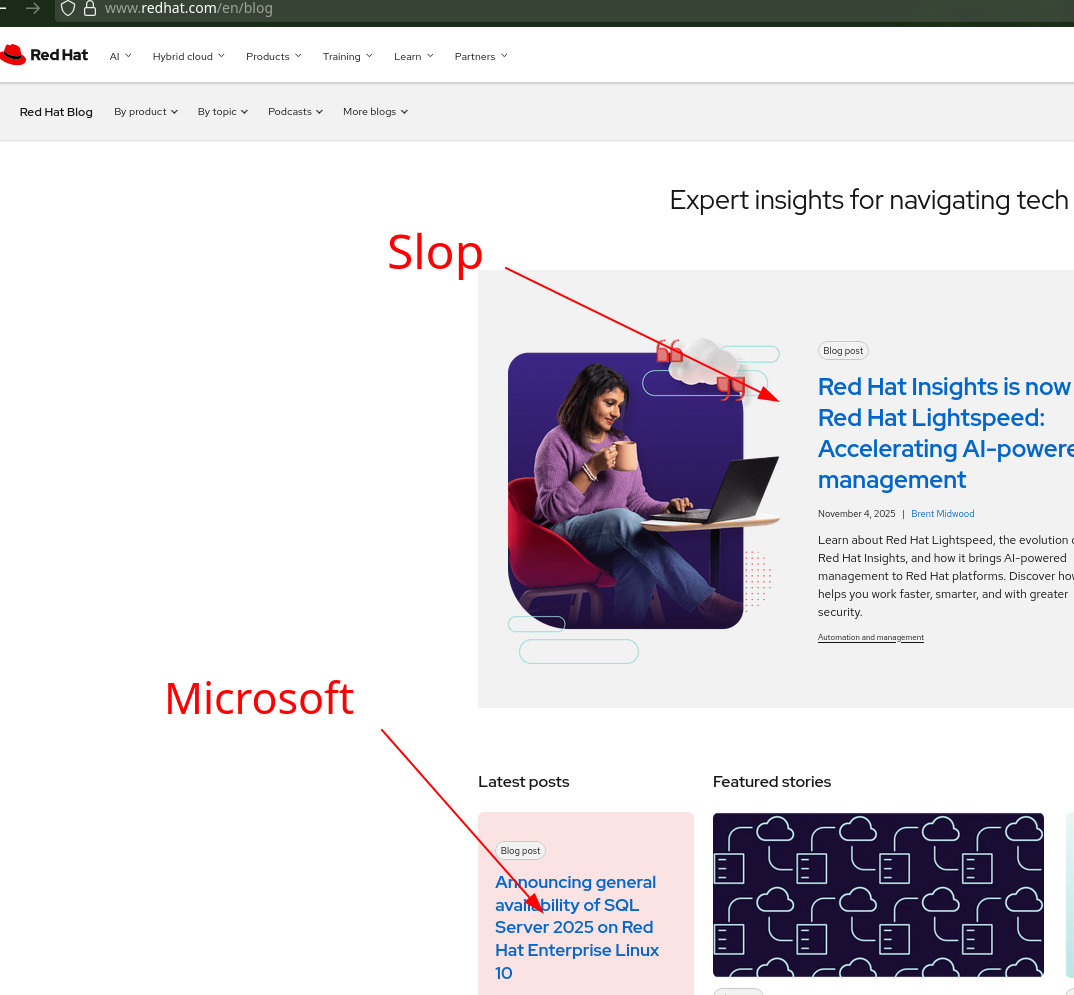
Task: Expand the Learn navigation menu
Action: point(413,56)
